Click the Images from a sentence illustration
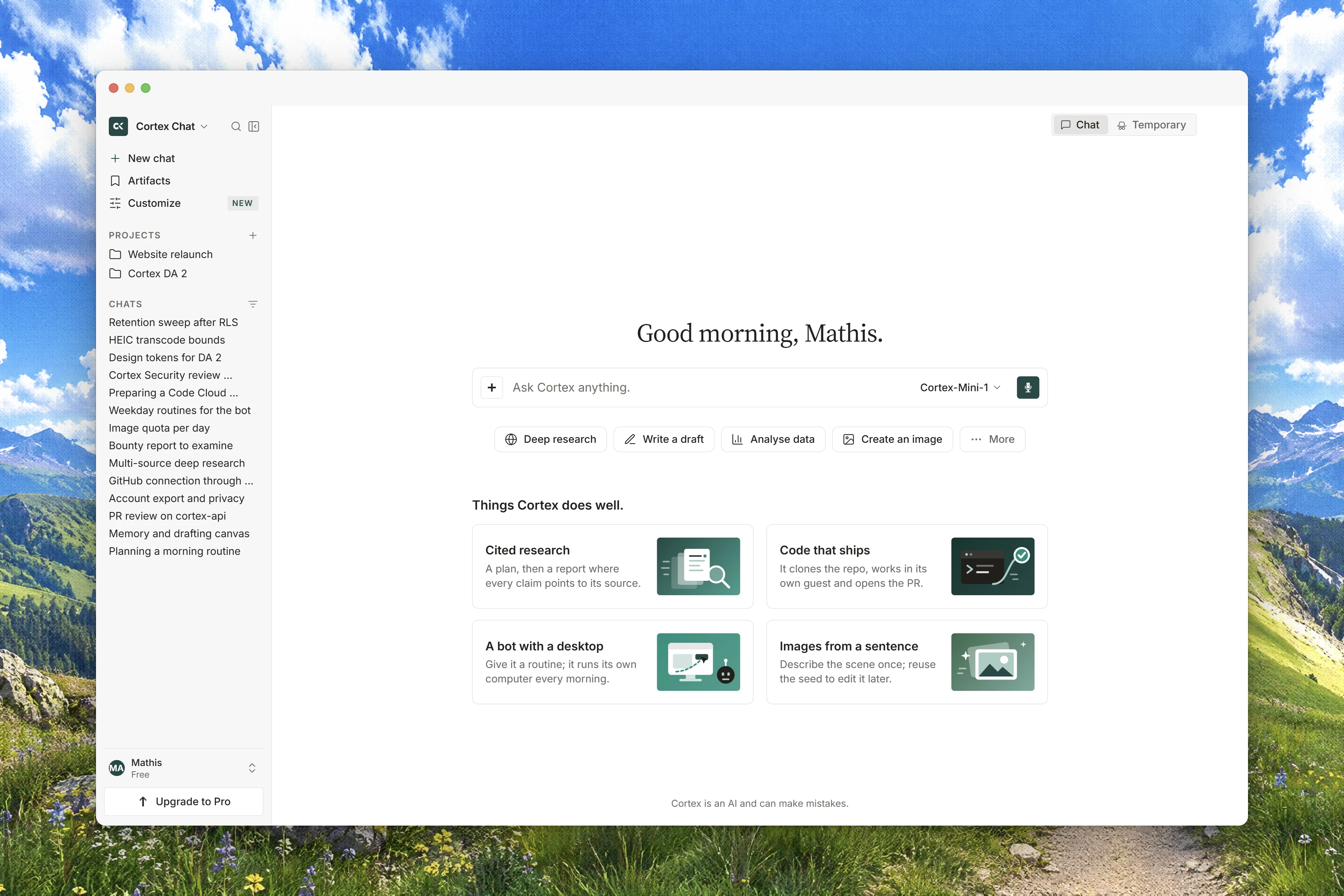1344x896 pixels. pyautogui.click(x=992, y=662)
